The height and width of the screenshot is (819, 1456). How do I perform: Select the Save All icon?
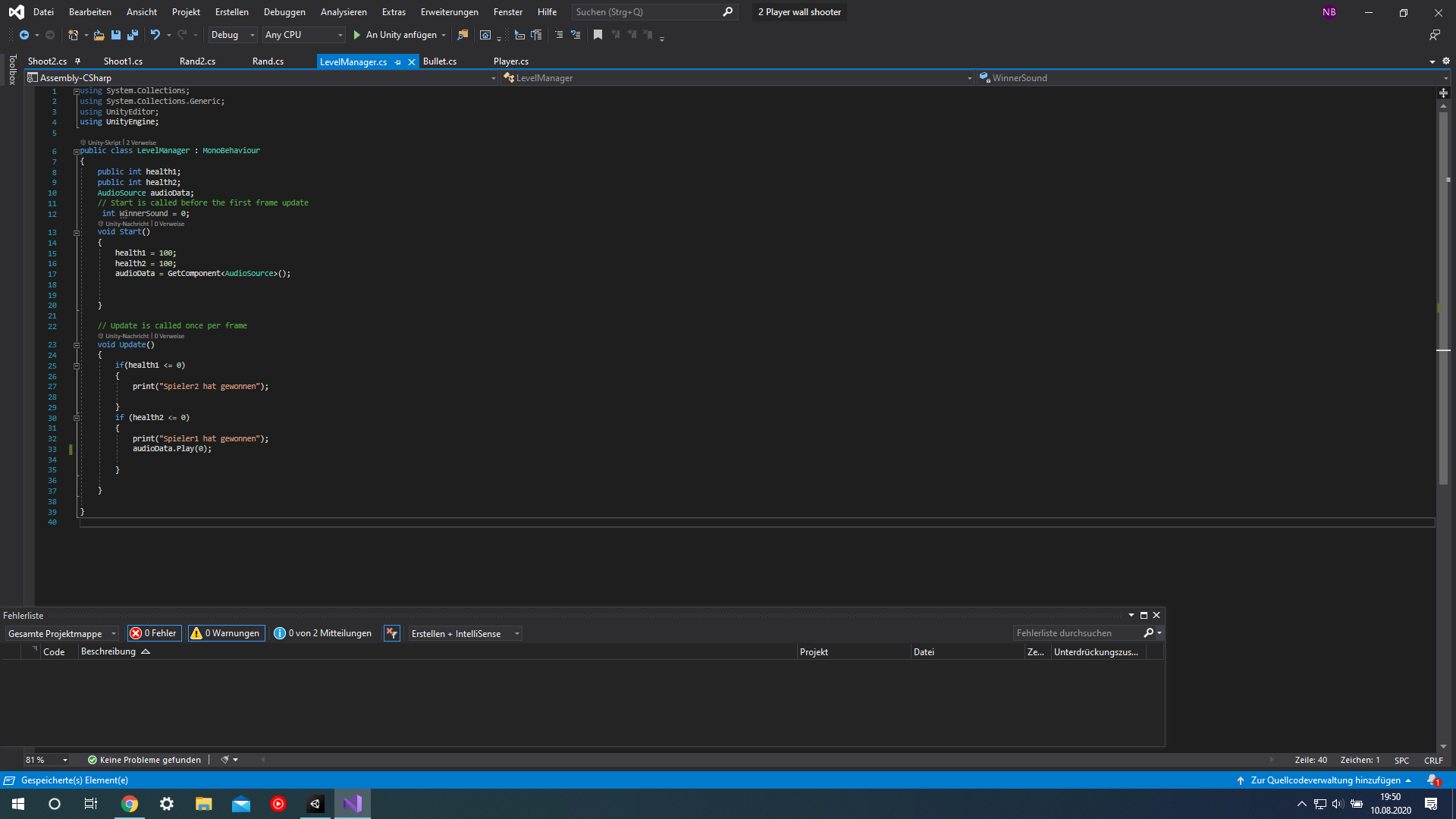tap(133, 35)
